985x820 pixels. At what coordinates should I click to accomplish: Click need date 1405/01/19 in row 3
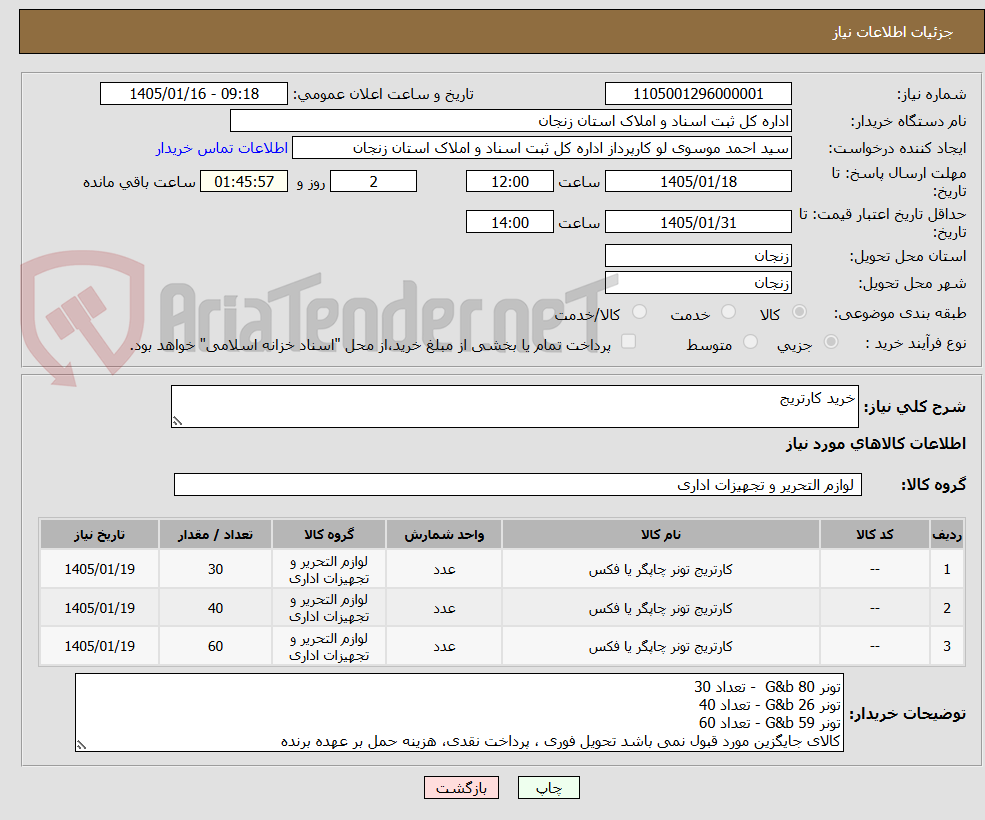(99, 646)
